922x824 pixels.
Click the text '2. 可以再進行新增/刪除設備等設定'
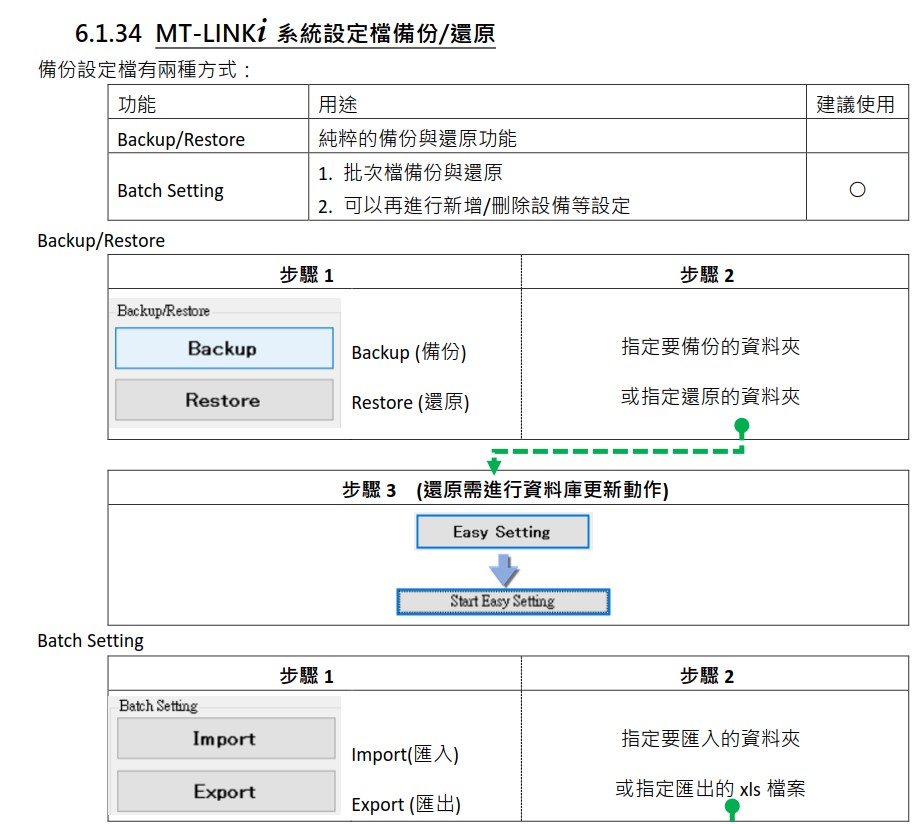point(474,206)
